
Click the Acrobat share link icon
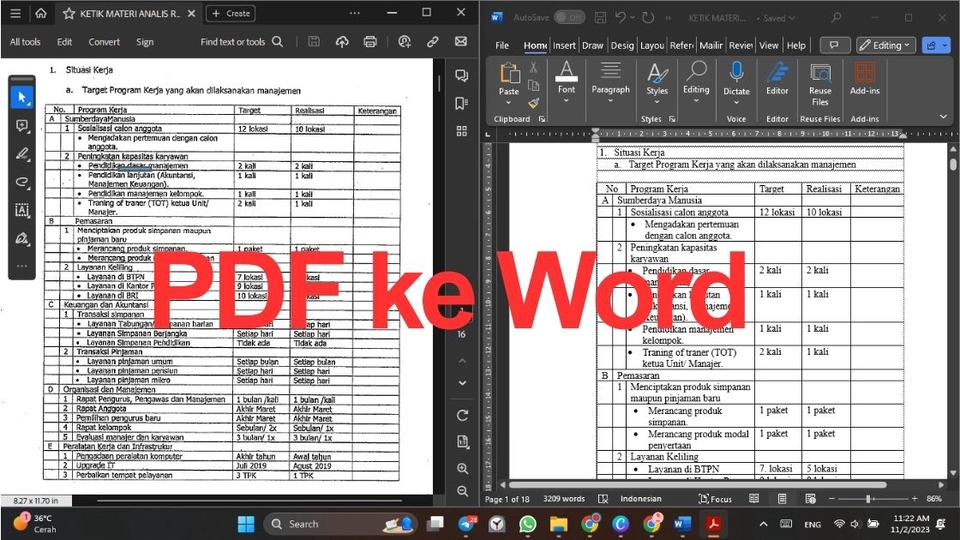433,42
